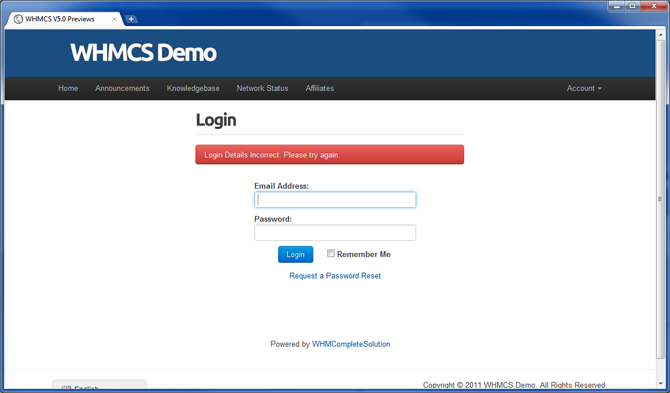The image size is (670, 393).
Task: Click the blue Login button
Action: [295, 254]
